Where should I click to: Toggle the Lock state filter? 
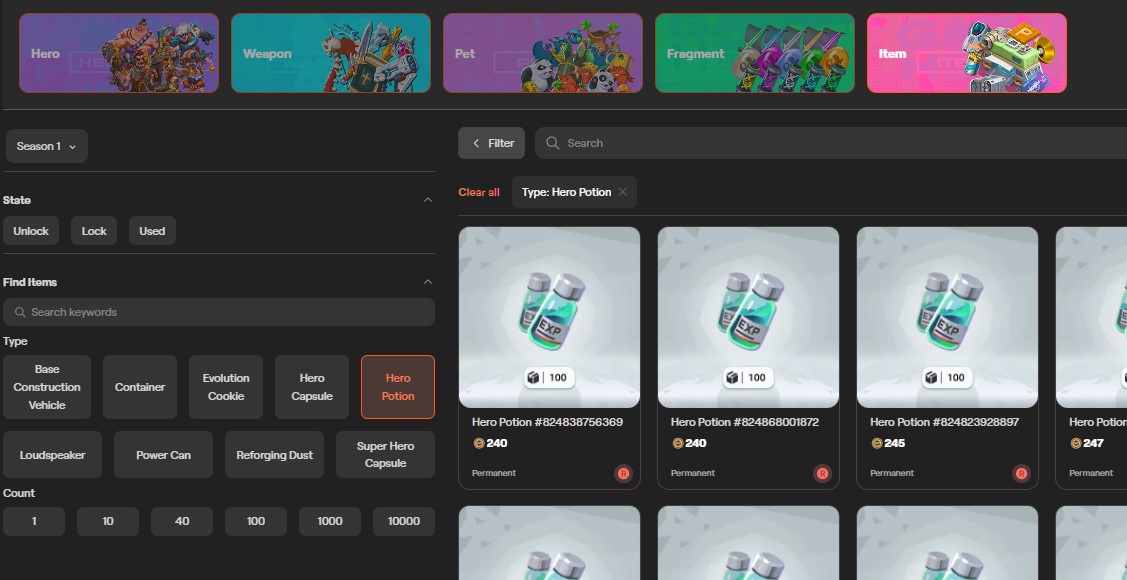94,231
